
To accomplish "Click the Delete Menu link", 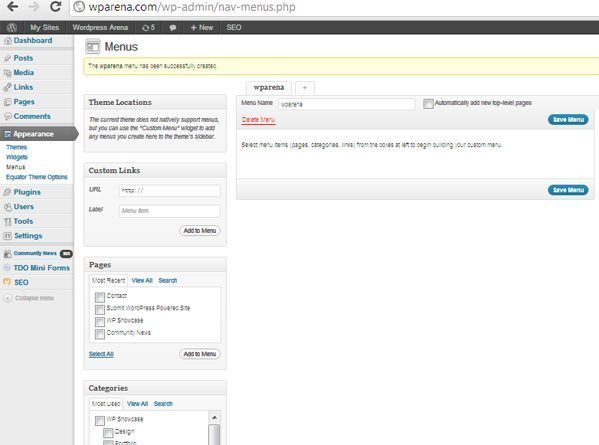I will (x=258, y=120).
